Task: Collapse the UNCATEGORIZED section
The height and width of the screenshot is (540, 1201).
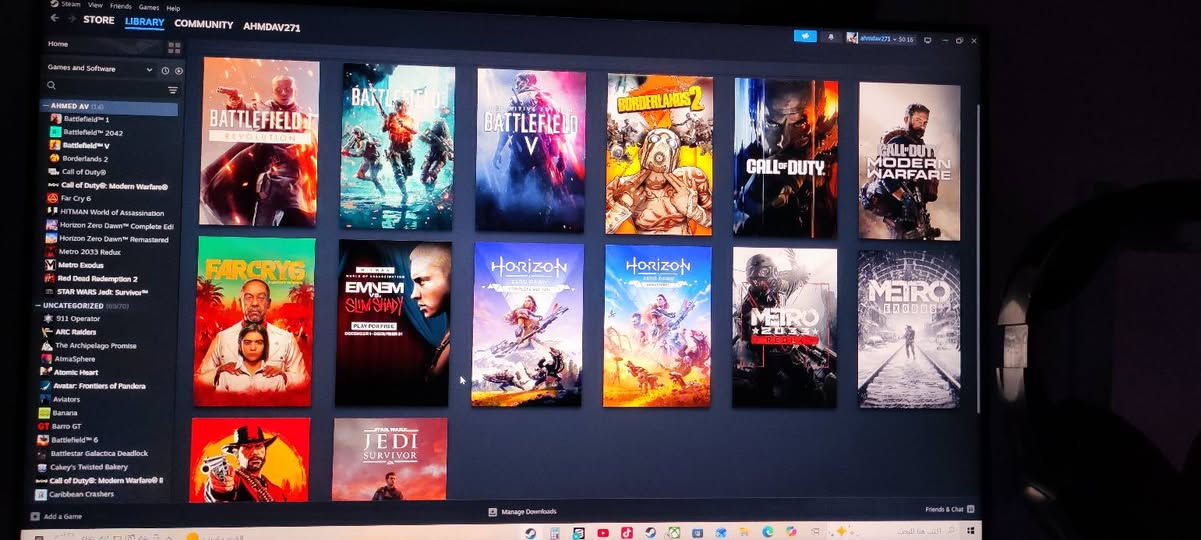Action: tap(38, 305)
